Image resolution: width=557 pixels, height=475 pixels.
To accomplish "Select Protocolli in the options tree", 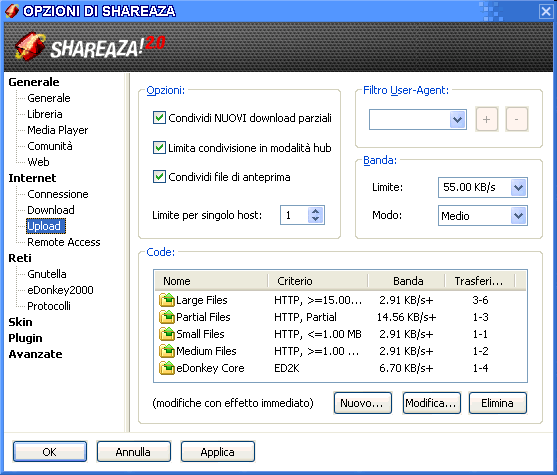I will [49, 306].
